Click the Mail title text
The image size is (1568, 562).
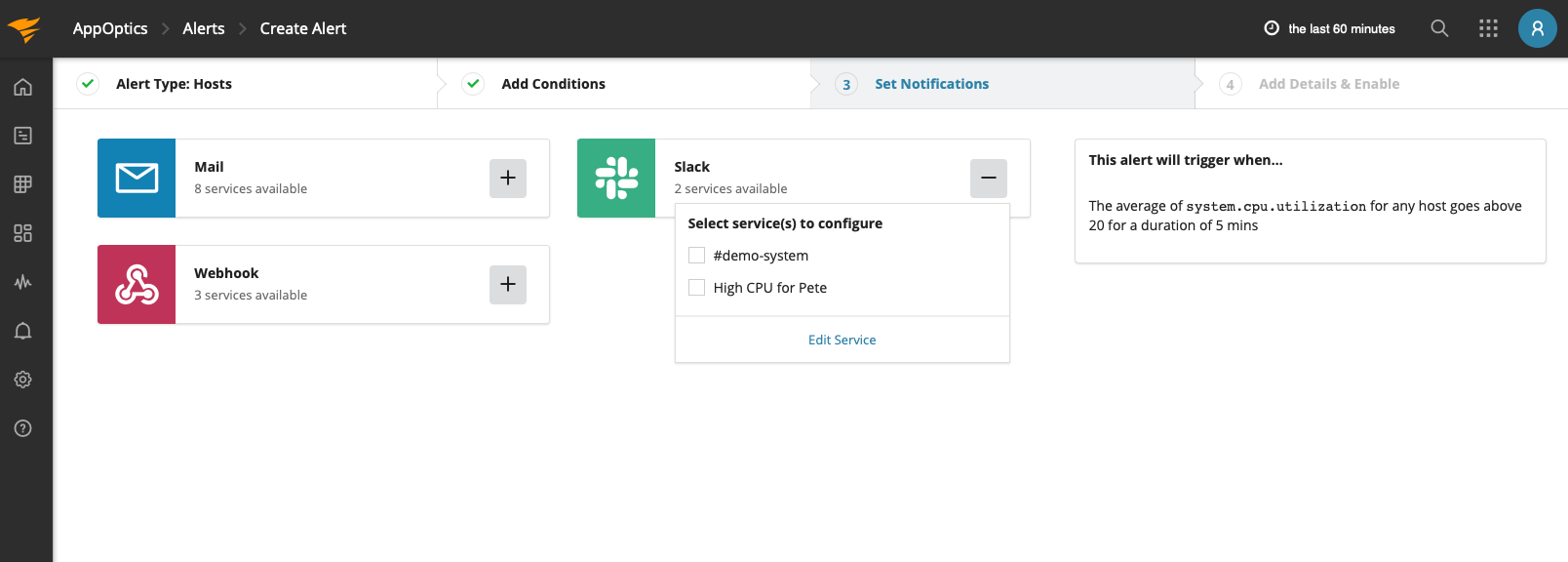209,167
